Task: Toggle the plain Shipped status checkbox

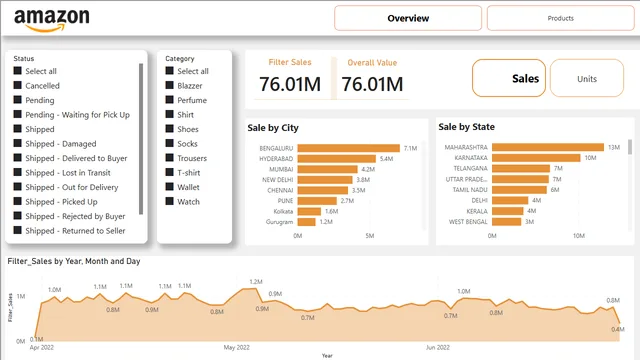Action: (18, 129)
